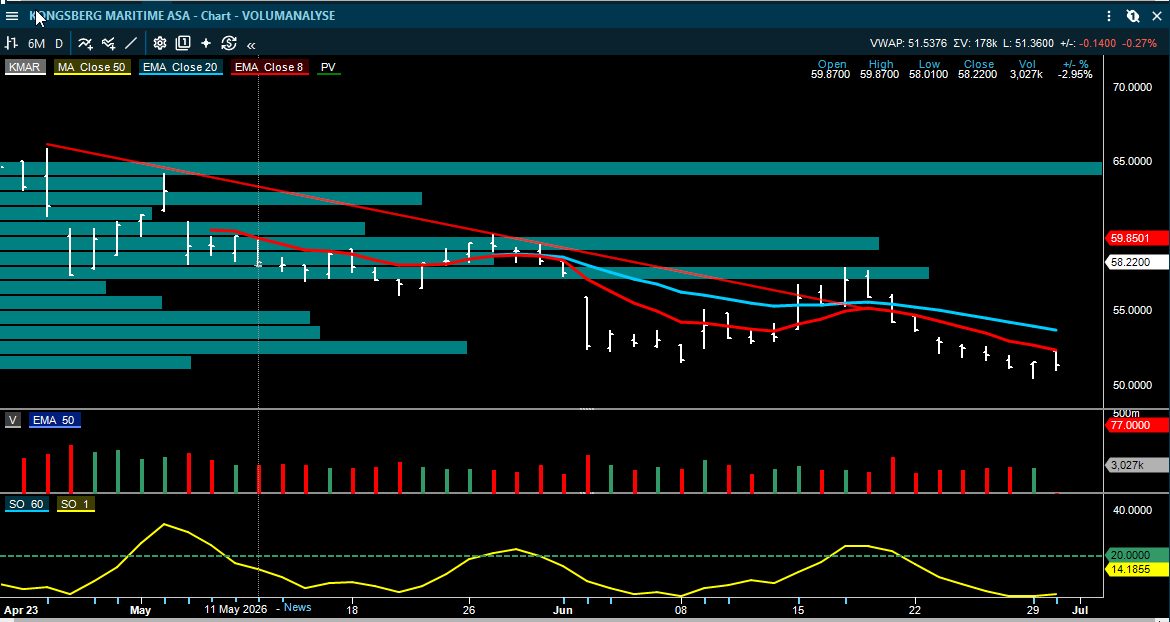
Task: Open the three-dot options menu
Action: click(1110, 16)
